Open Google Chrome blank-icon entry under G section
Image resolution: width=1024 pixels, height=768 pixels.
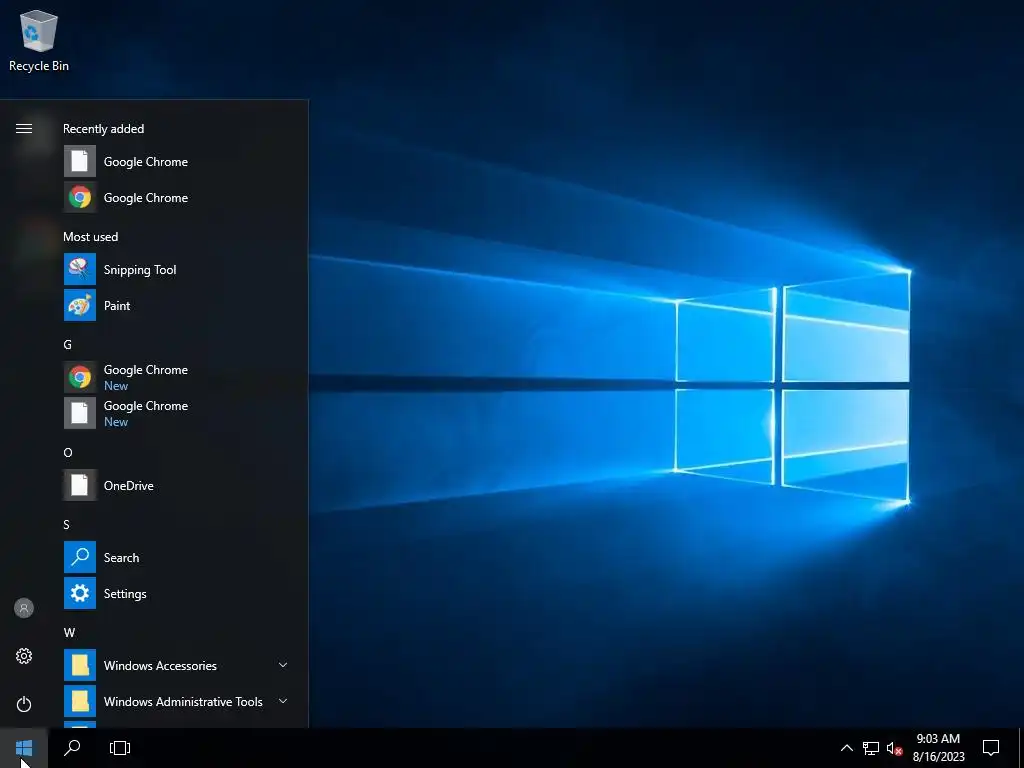point(175,413)
